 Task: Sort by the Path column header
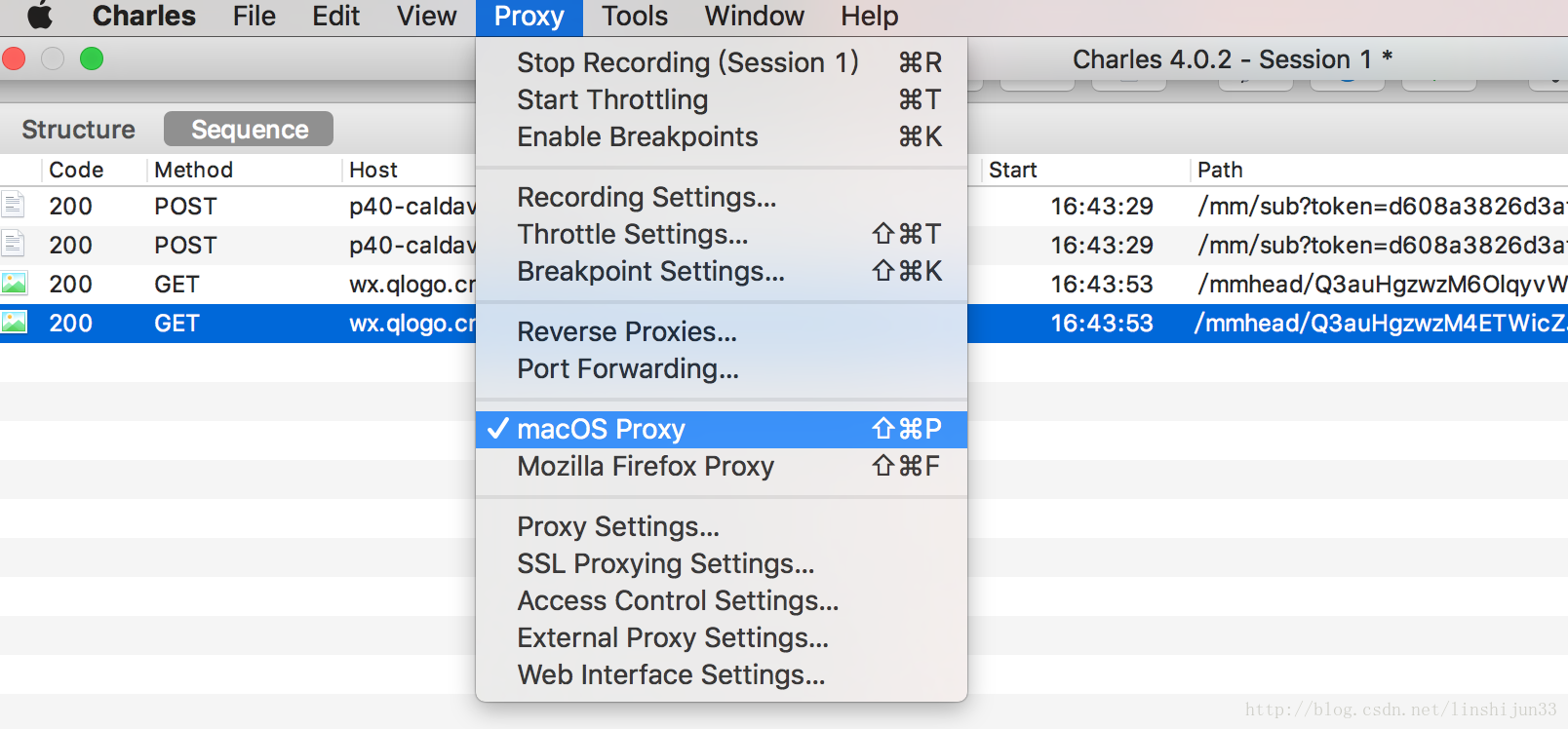[1220, 170]
